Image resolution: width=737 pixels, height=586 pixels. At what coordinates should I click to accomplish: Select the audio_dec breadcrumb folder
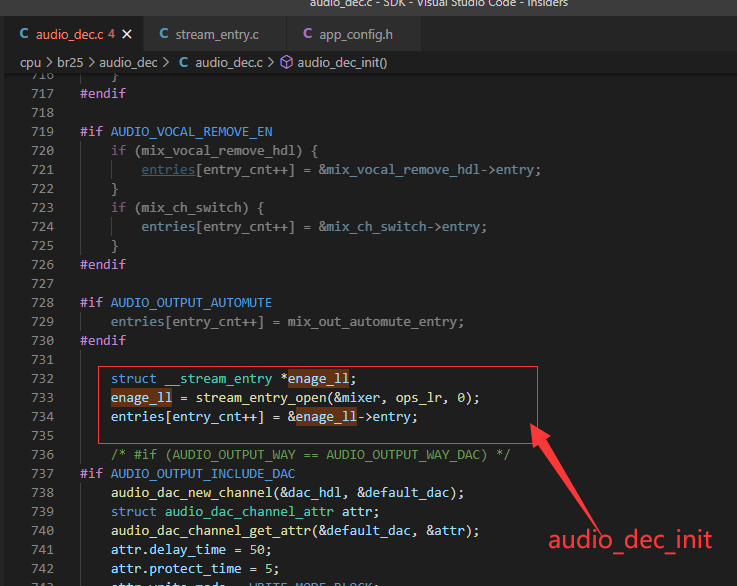point(128,63)
